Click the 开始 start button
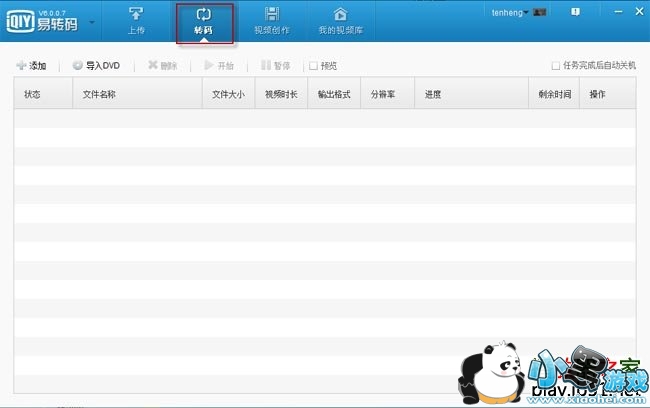The image size is (650, 408). pos(219,66)
